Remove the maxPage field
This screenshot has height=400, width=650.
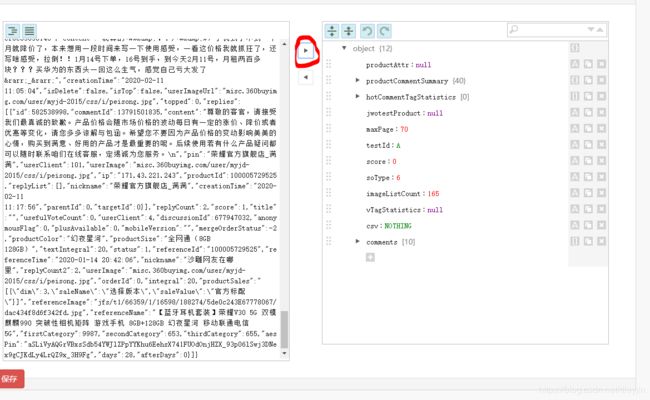click(601, 128)
